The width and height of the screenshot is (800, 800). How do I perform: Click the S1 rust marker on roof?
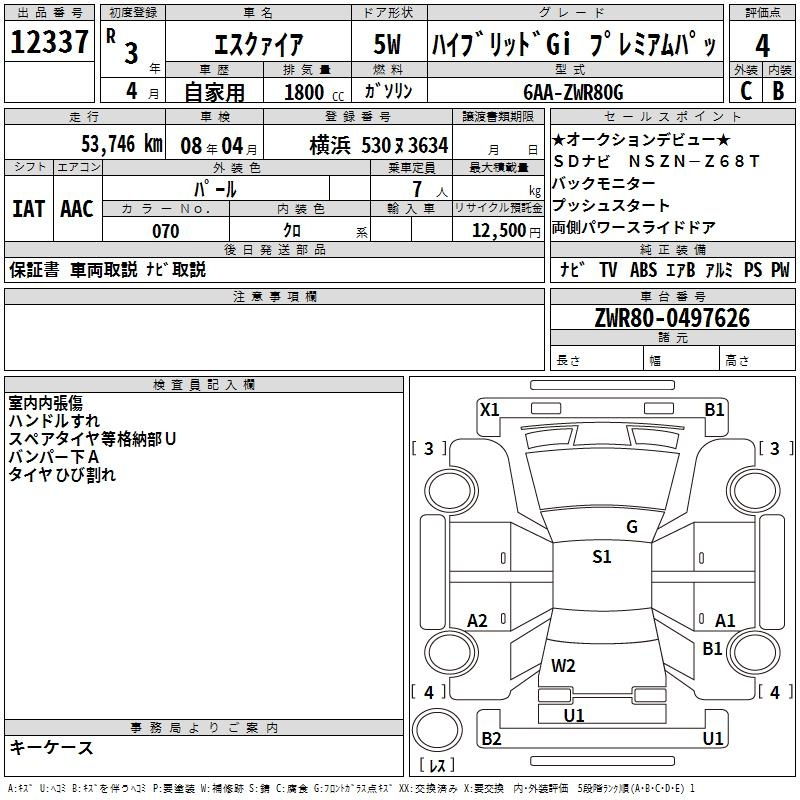601,557
